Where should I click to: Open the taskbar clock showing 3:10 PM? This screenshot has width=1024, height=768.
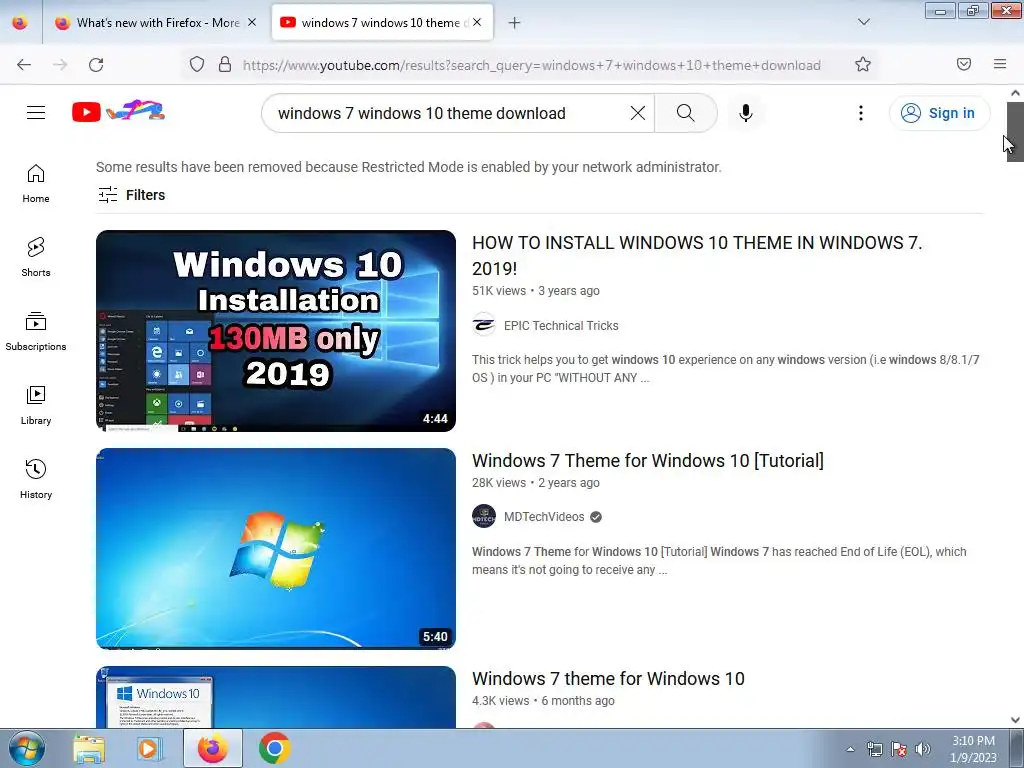tap(973, 748)
